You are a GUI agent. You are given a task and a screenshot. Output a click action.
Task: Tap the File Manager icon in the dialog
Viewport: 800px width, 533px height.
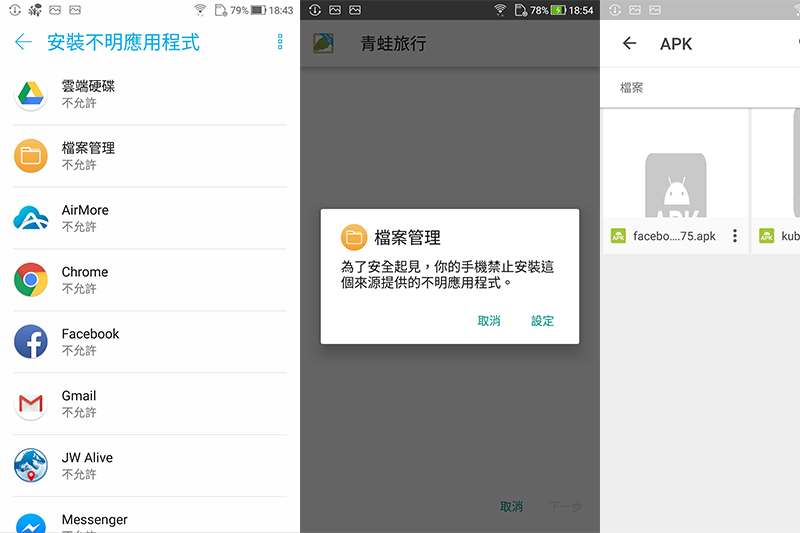coord(354,237)
